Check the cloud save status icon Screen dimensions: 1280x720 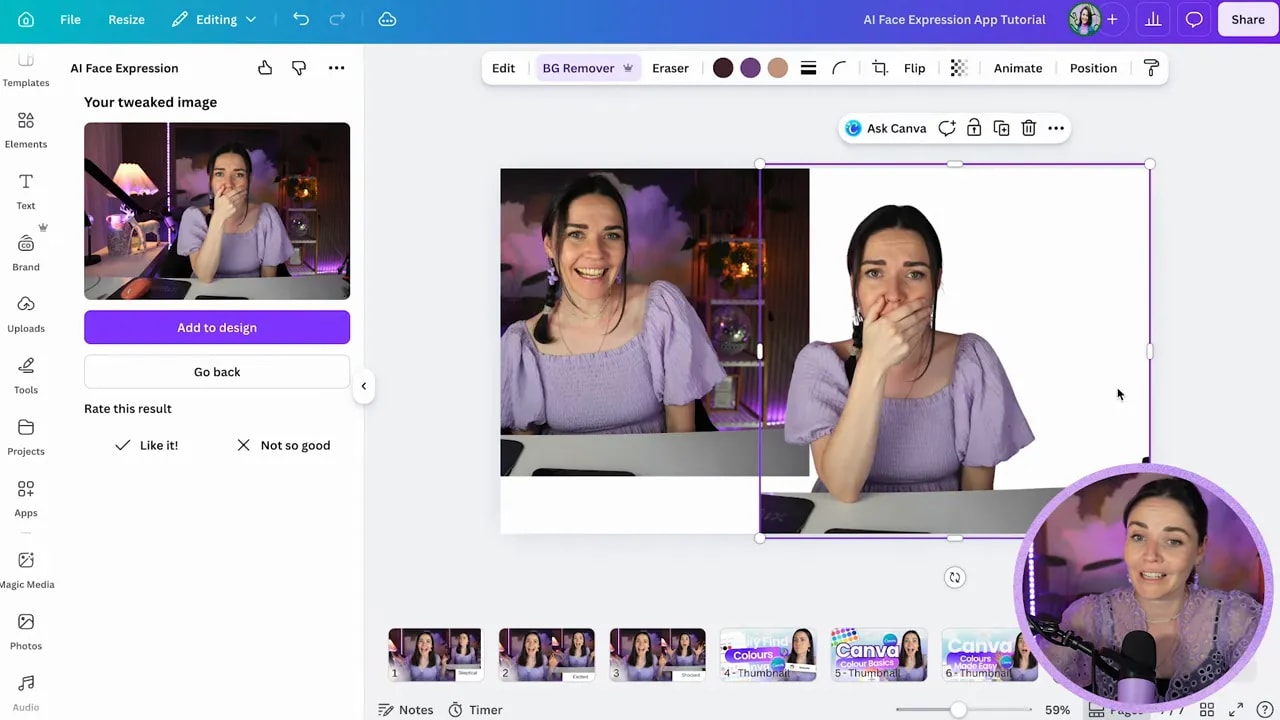(x=387, y=19)
